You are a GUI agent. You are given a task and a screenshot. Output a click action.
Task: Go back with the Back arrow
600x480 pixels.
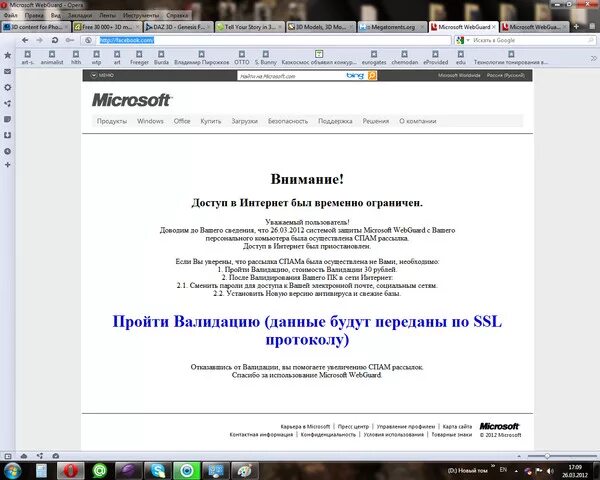[25, 40]
